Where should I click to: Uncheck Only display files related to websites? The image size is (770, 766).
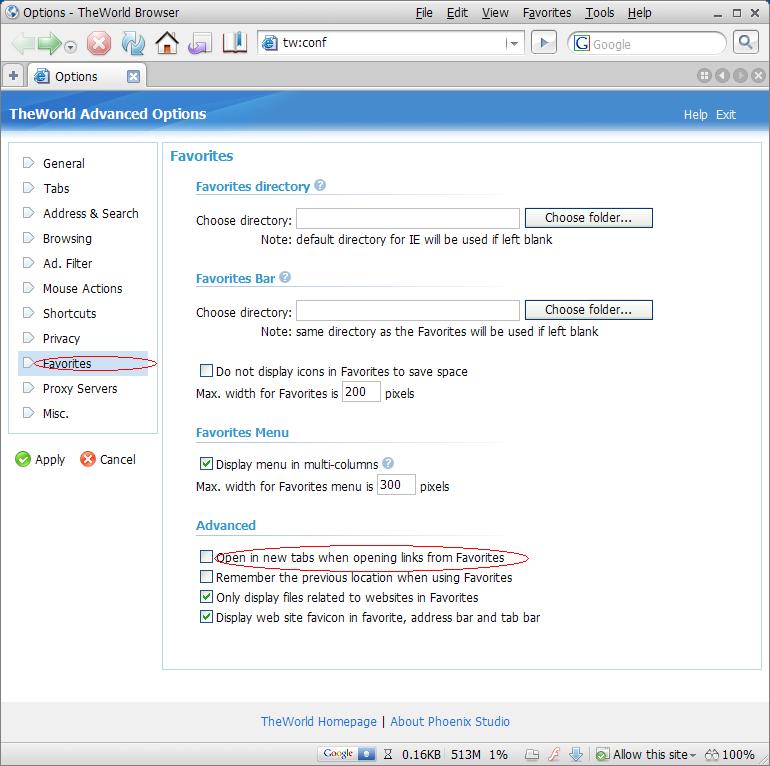[x=206, y=596]
